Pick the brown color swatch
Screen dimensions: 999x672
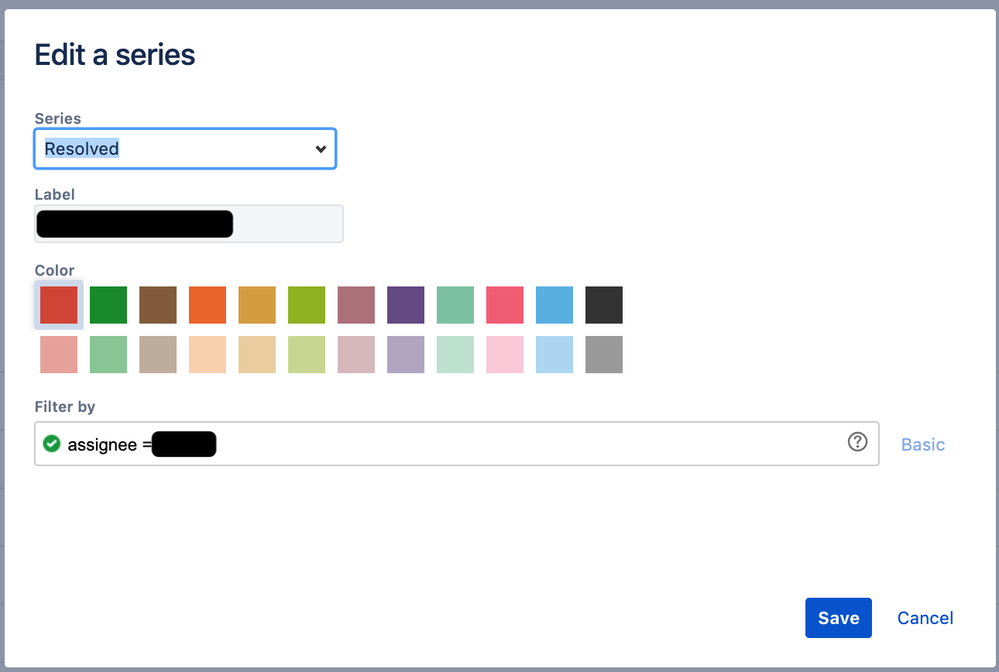point(157,305)
